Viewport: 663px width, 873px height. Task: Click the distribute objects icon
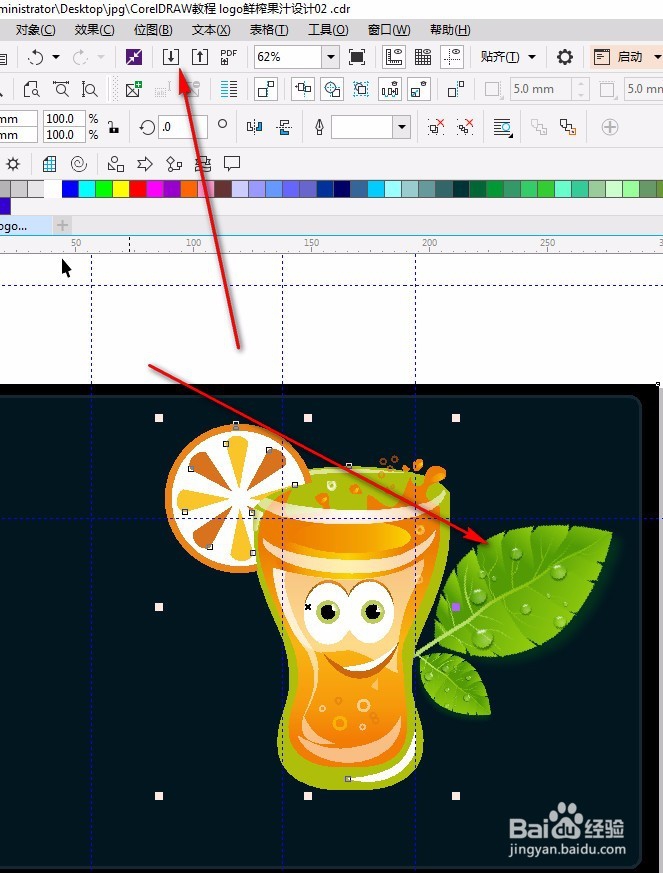(x=390, y=89)
